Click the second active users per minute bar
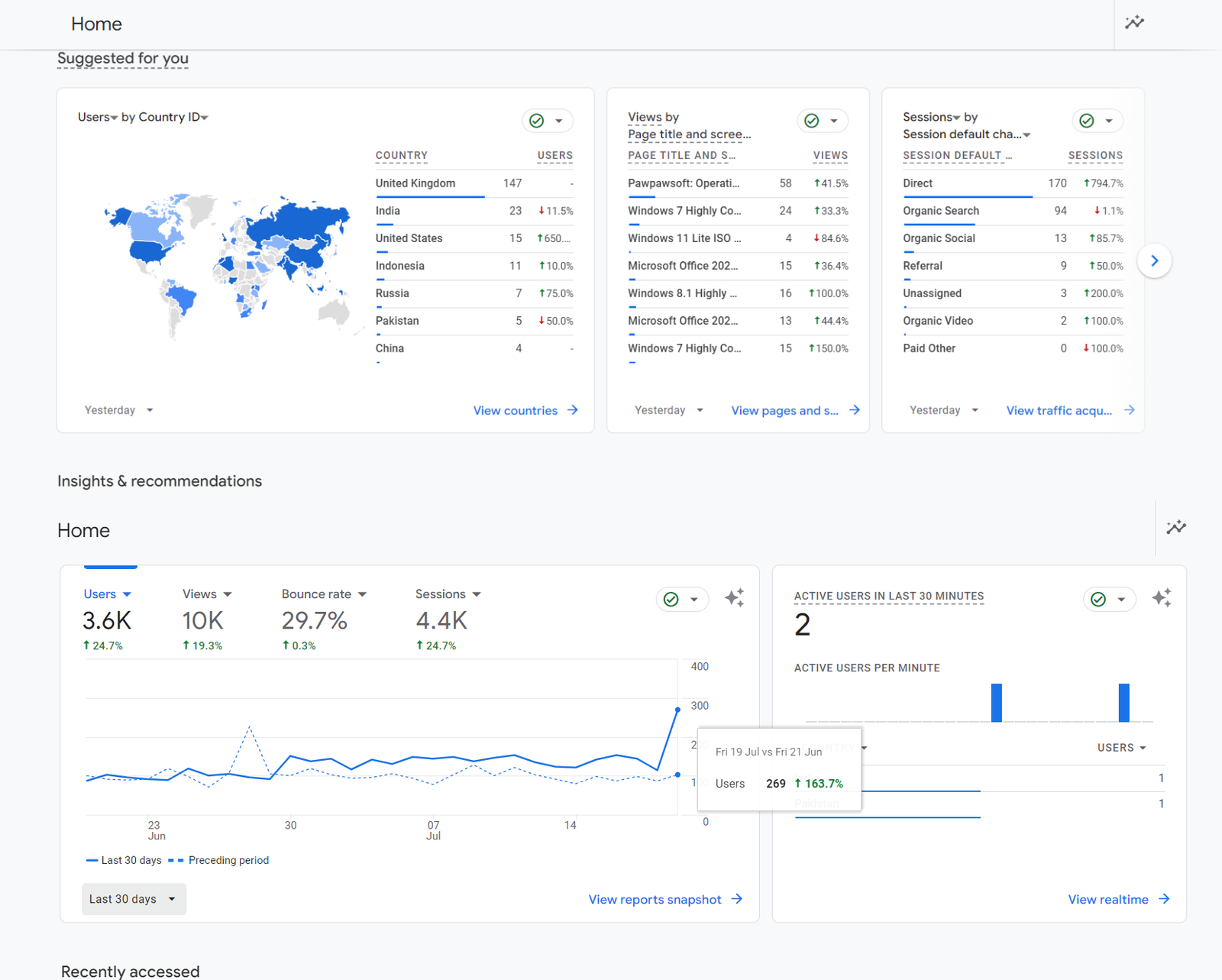The width and height of the screenshot is (1222, 980). pos(1124,702)
